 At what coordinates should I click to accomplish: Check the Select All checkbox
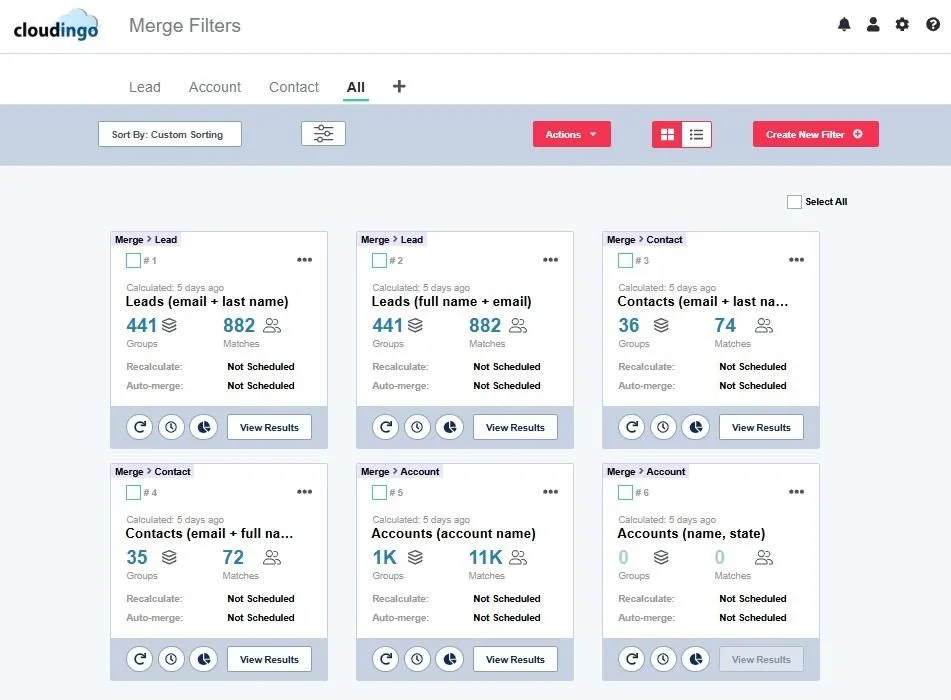coord(794,202)
